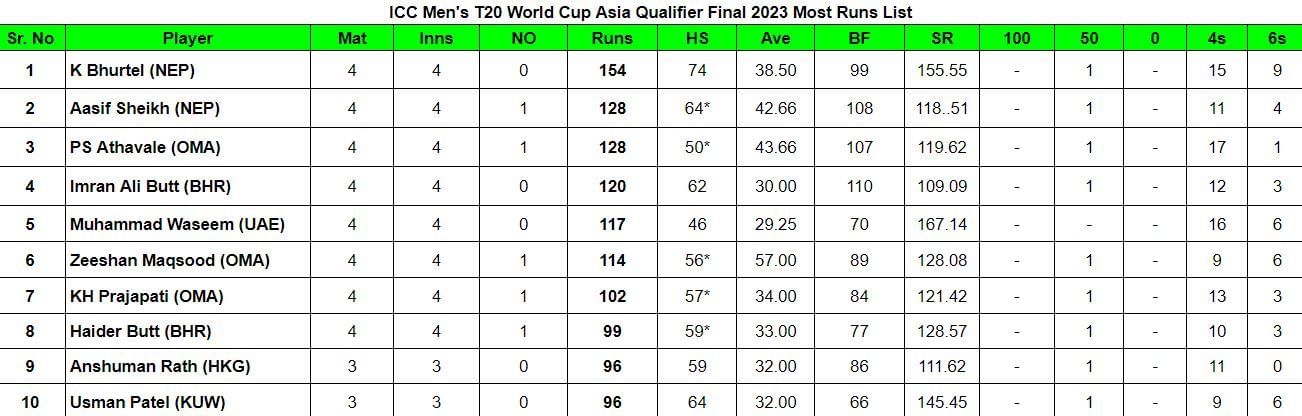This screenshot has height=416, width=1302.
Task: Select Anshuman Rath (HKG) cell
Action: pos(159,367)
